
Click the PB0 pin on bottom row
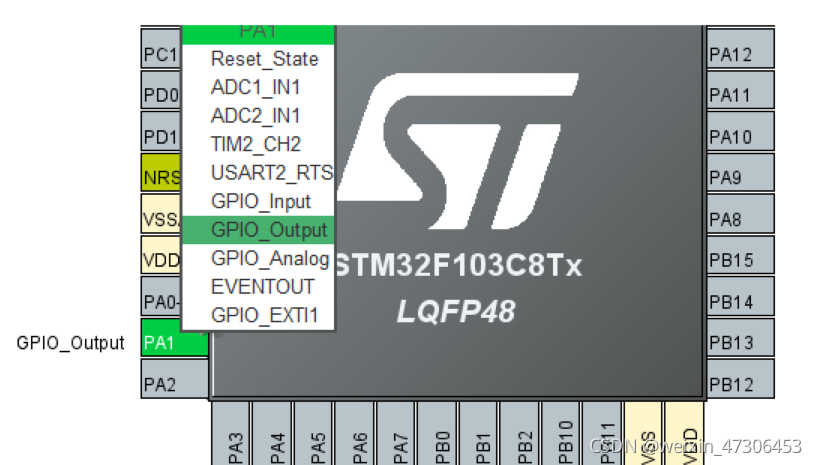(437, 433)
